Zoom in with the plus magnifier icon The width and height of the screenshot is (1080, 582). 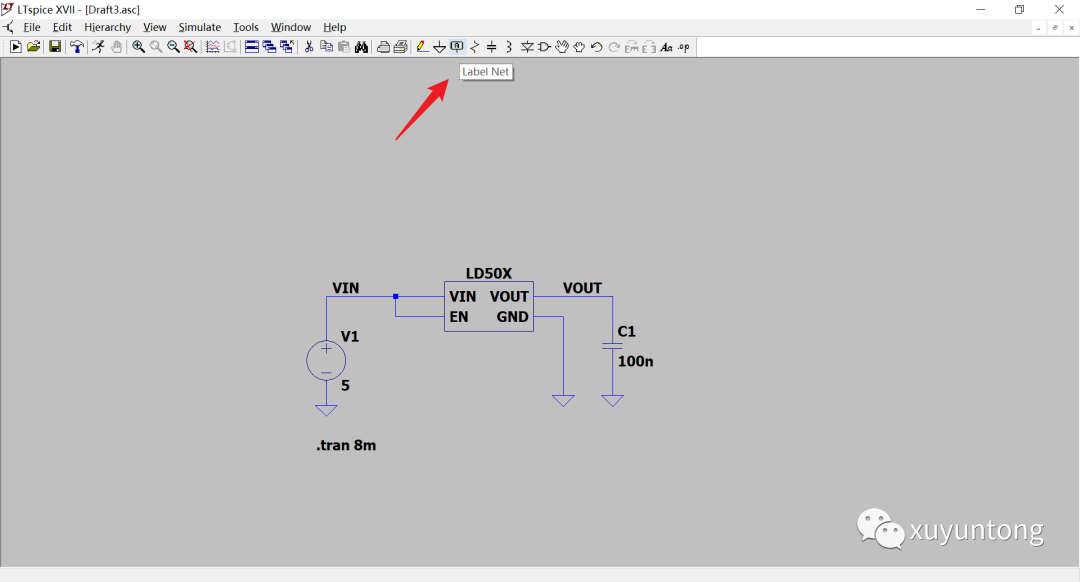138,47
